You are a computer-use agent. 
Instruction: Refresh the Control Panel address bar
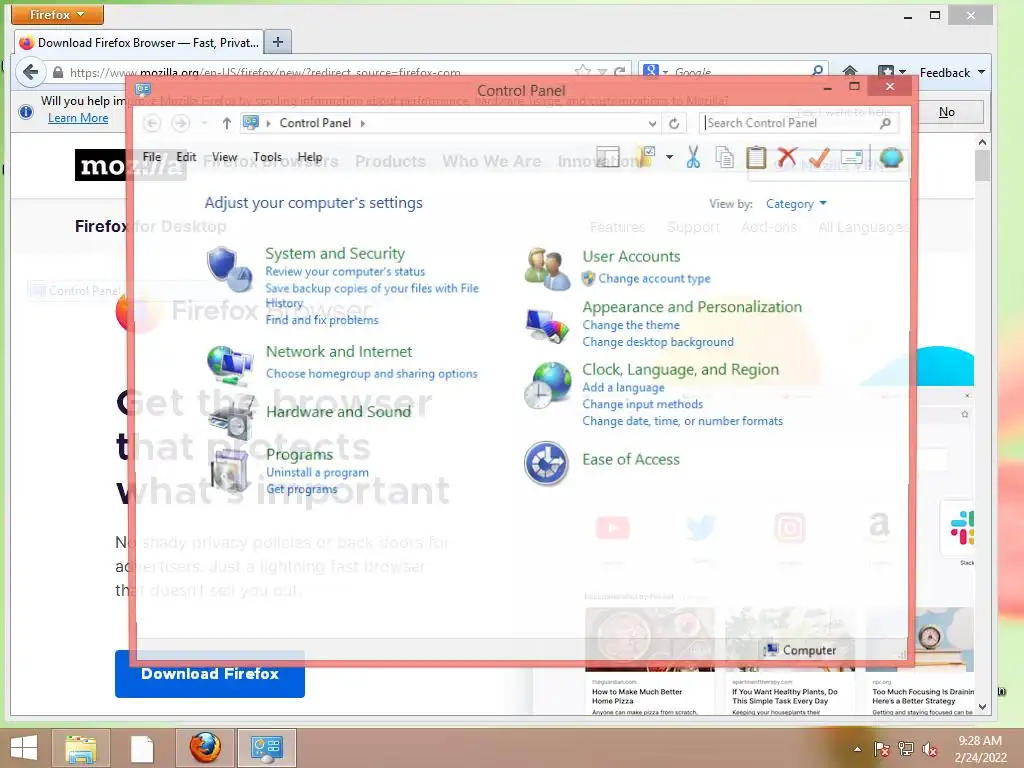tap(674, 123)
